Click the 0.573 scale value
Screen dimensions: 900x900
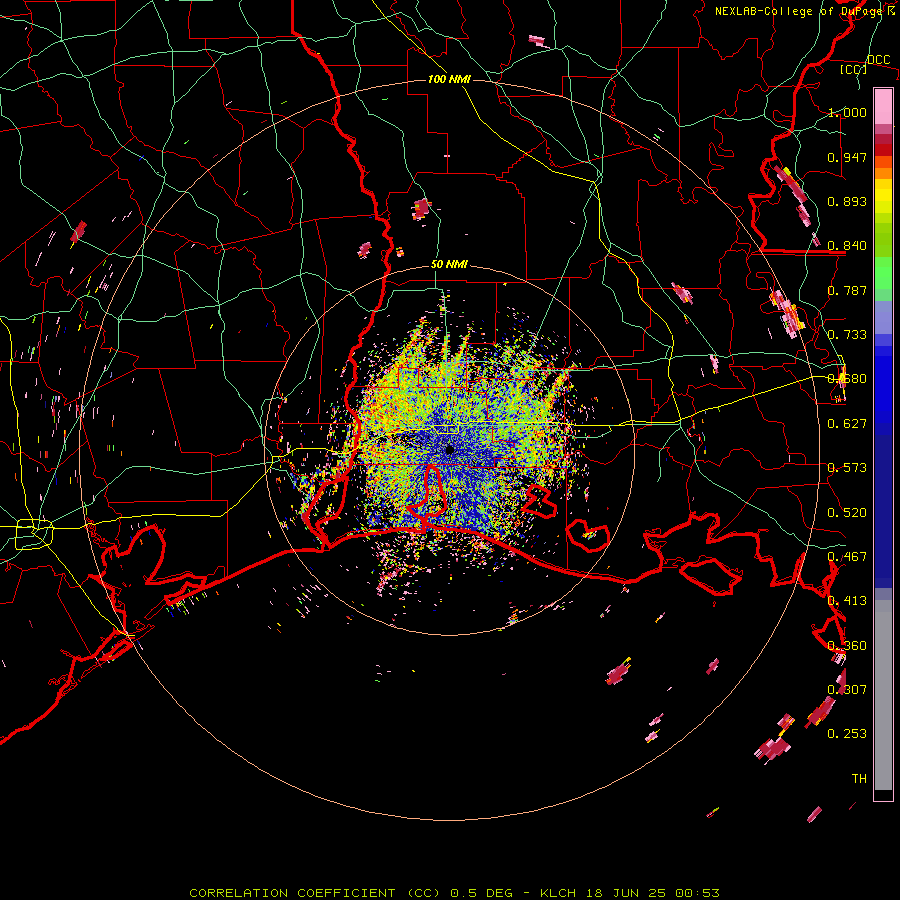[847, 468]
